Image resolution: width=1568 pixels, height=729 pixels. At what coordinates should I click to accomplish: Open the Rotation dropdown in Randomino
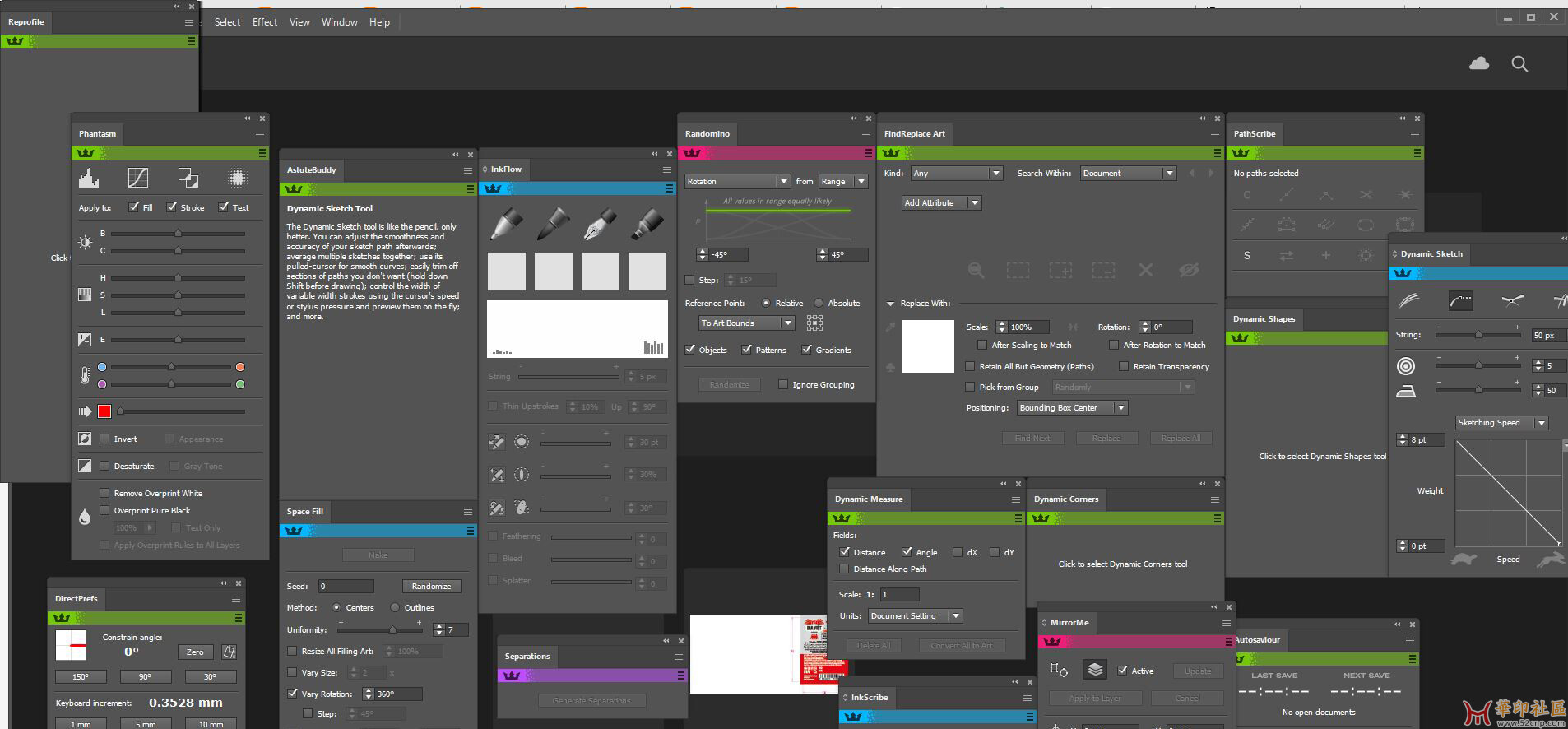click(x=737, y=181)
